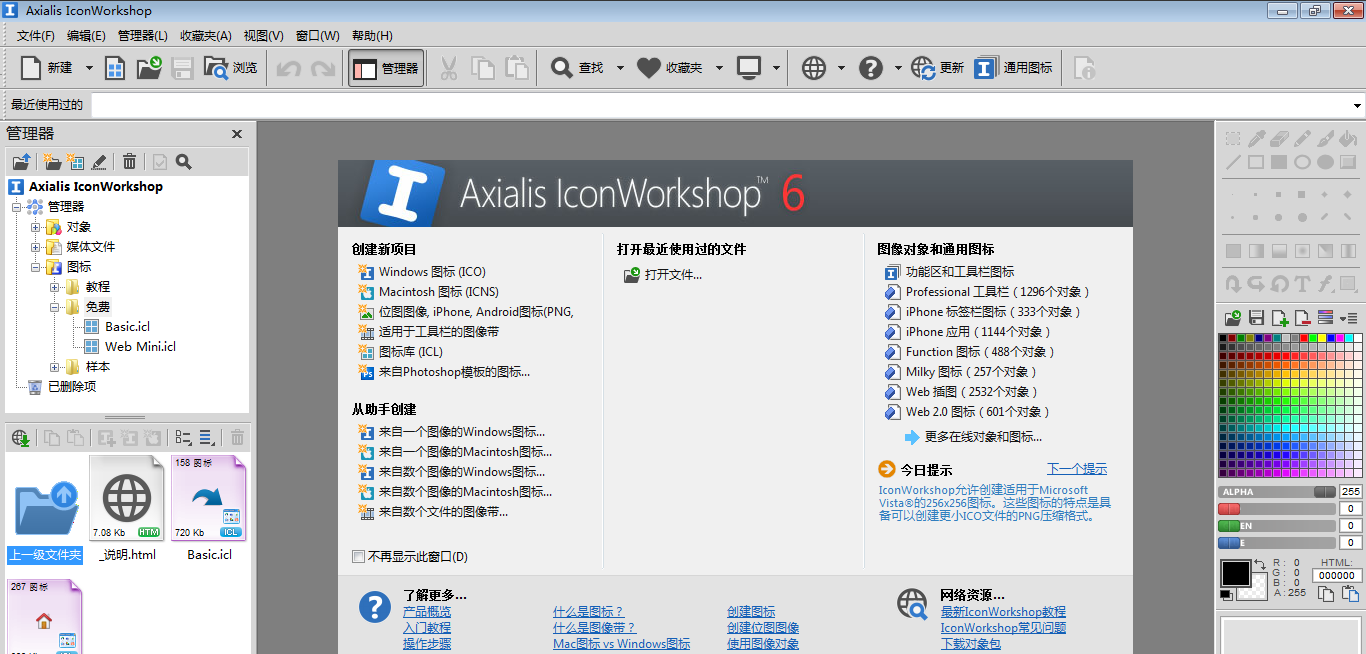Expand the 样本 folder node
The image size is (1366, 654).
pyautogui.click(x=55, y=367)
